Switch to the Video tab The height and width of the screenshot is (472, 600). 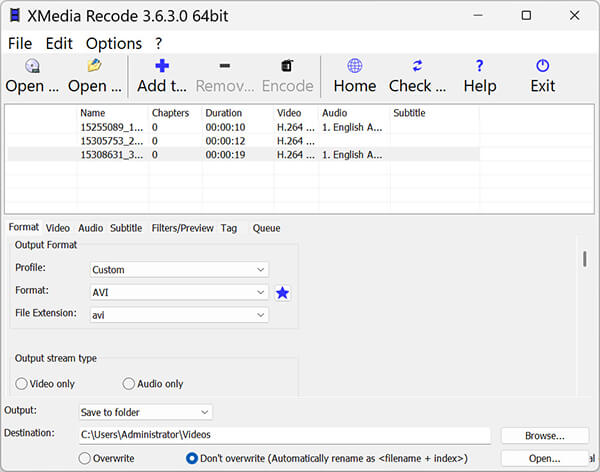click(x=58, y=228)
